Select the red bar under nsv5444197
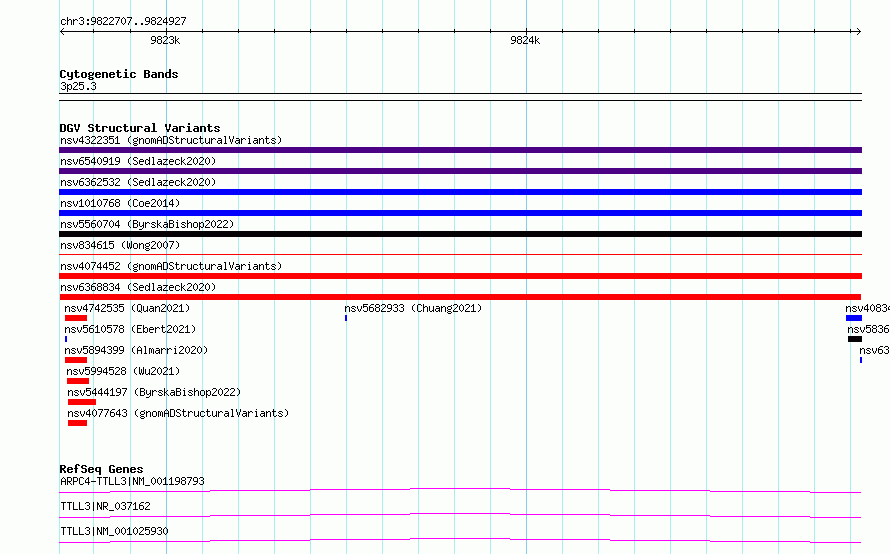The image size is (890, 554). (x=82, y=402)
